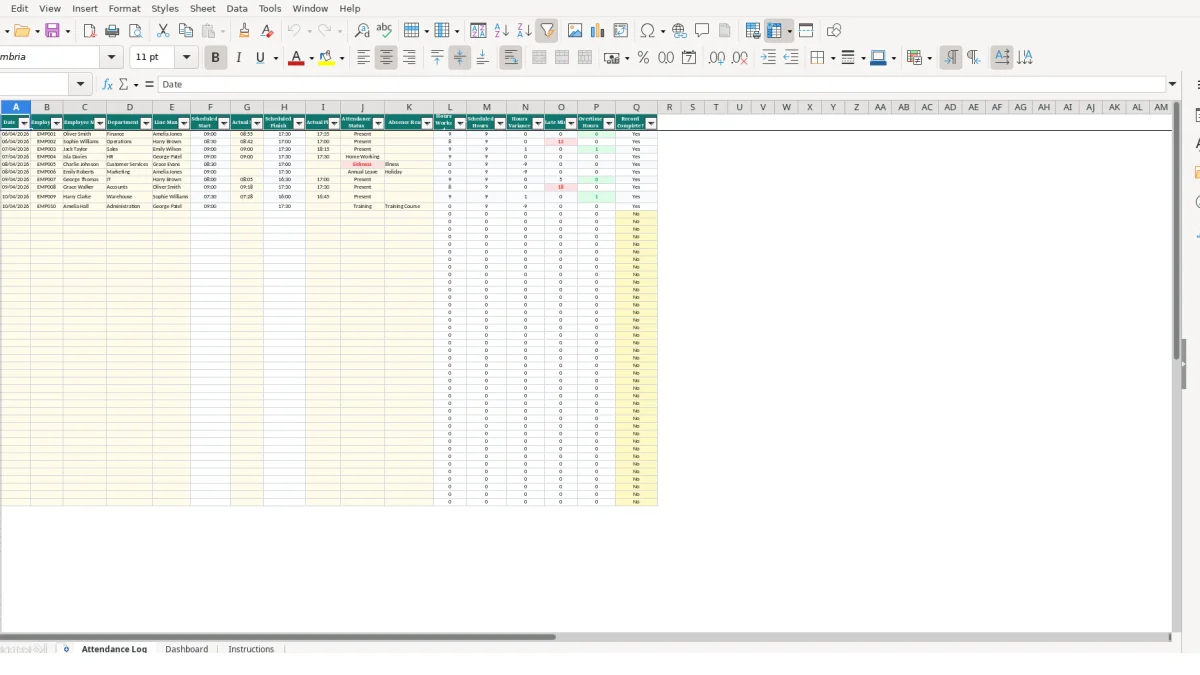Screen dimensions: 1200x675
Task: Click the Print icon
Action: [112, 31]
